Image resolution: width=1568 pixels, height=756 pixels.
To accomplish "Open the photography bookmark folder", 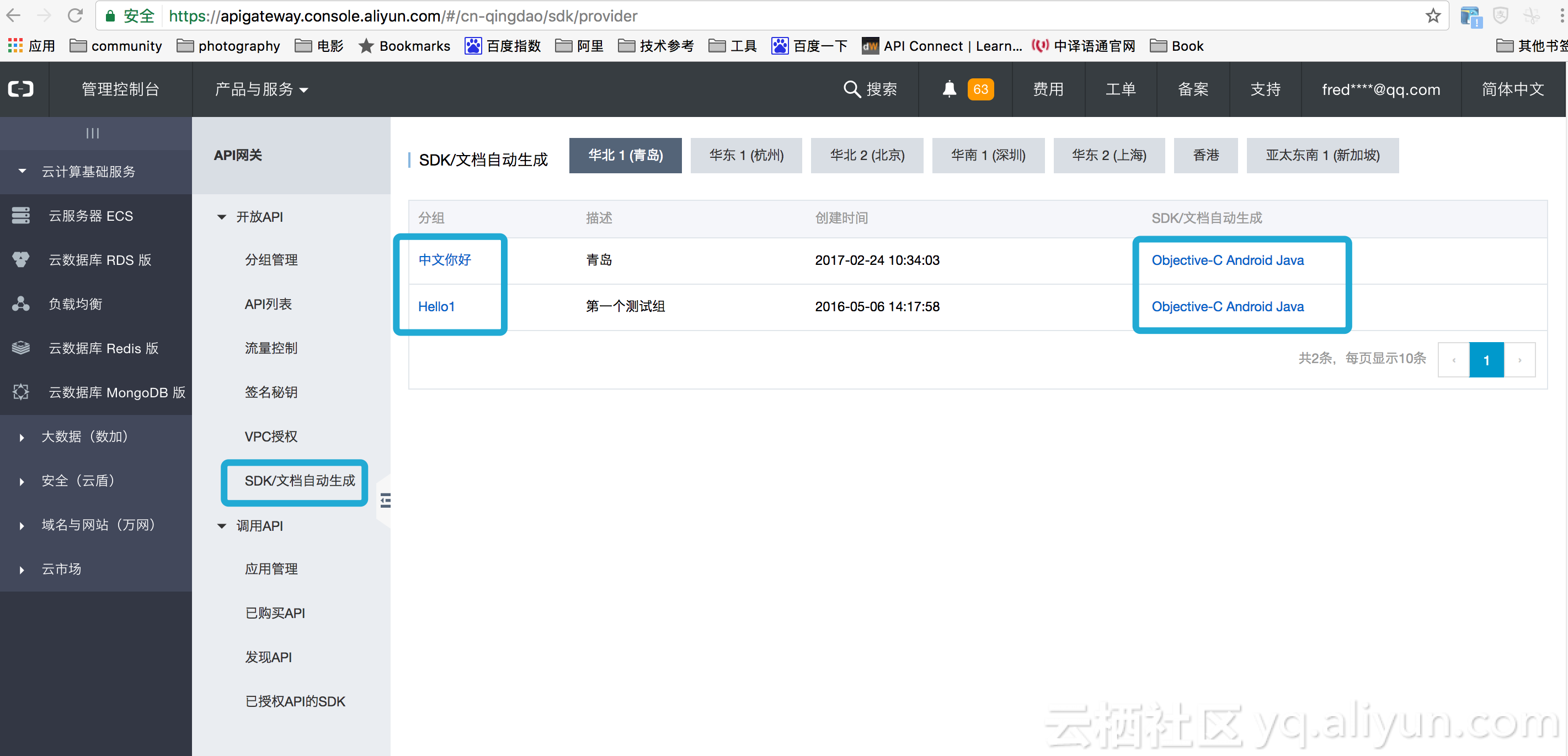I will pyautogui.click(x=228, y=46).
